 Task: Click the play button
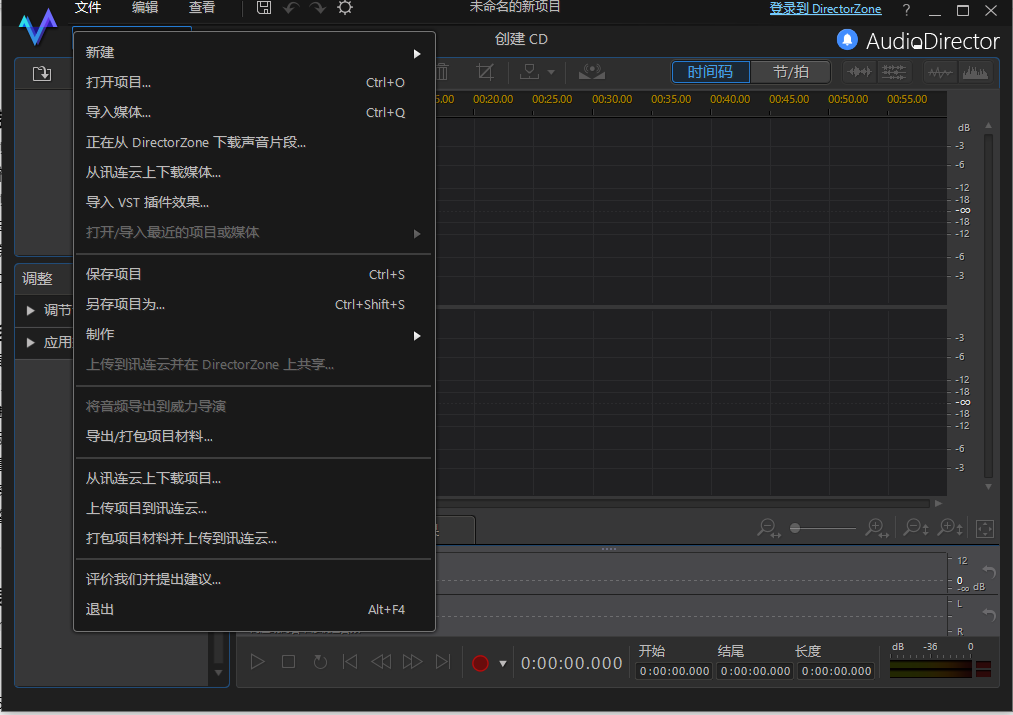click(x=257, y=661)
